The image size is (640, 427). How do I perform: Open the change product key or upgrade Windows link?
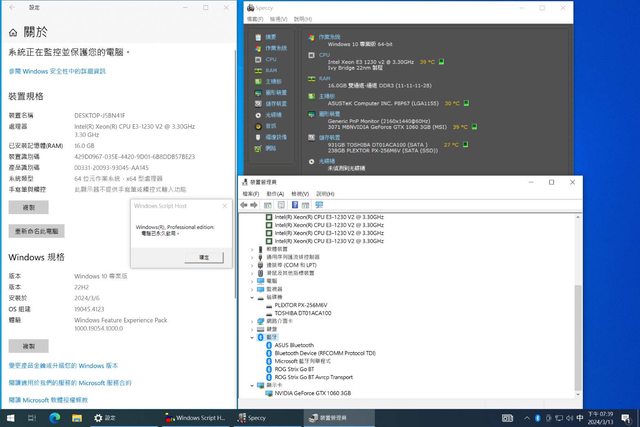[x=63, y=366]
